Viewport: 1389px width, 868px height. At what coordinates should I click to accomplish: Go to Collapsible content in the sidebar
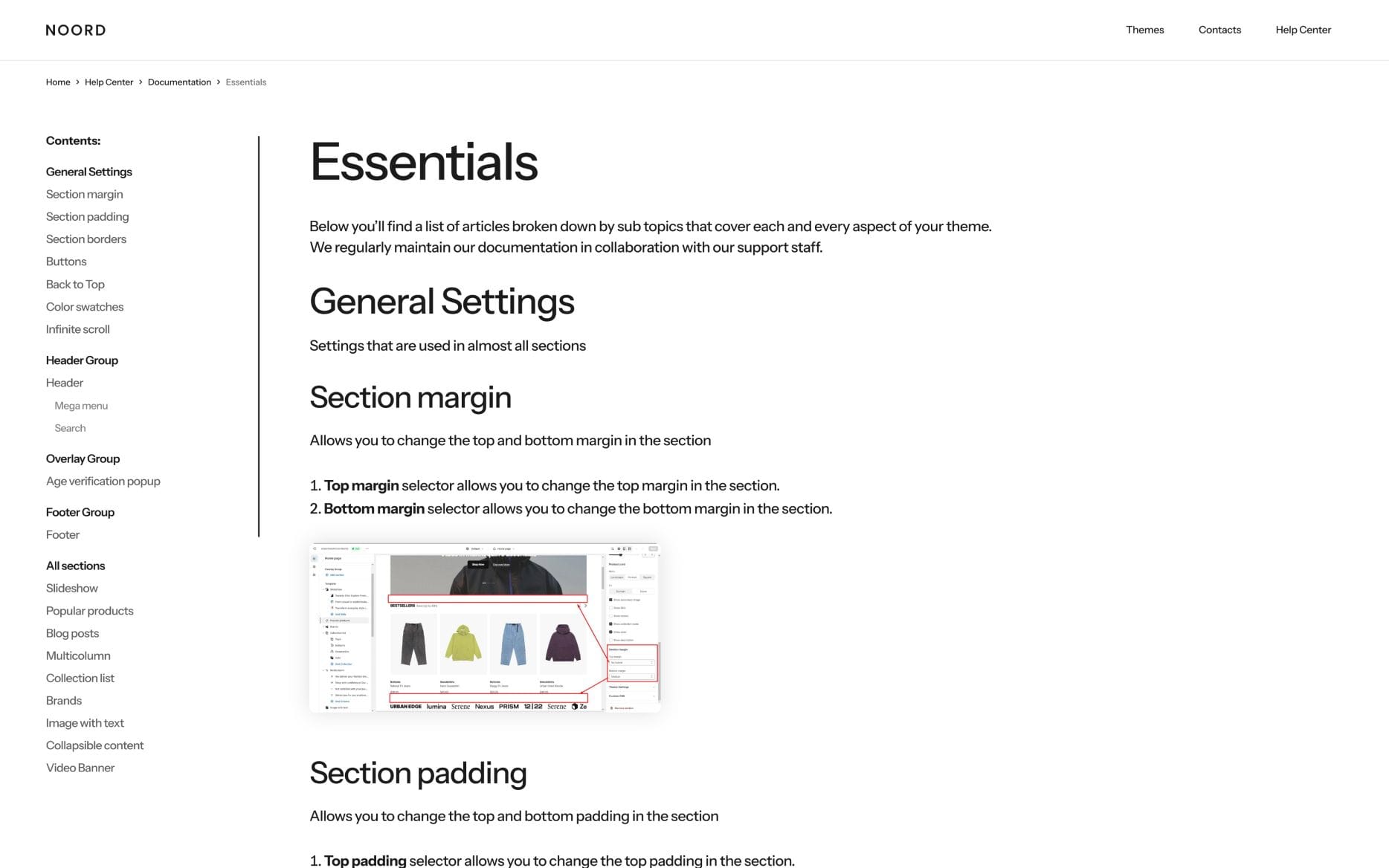coord(95,745)
